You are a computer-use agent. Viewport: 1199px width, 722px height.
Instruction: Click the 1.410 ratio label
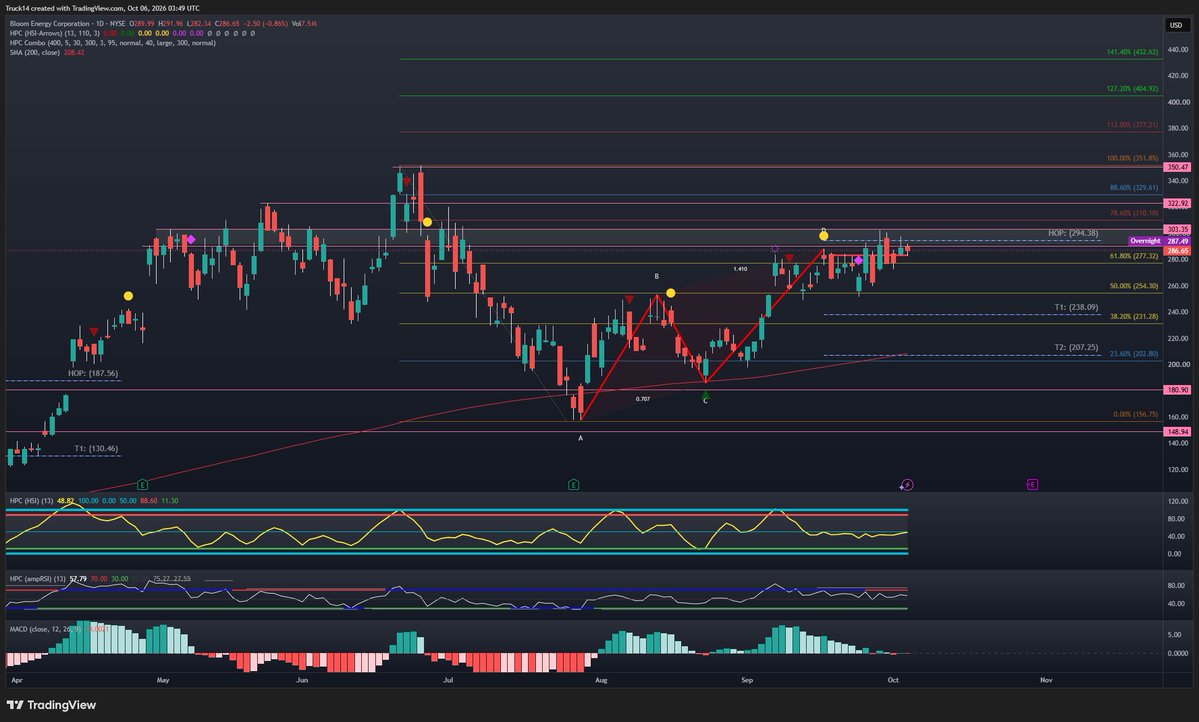click(x=740, y=269)
